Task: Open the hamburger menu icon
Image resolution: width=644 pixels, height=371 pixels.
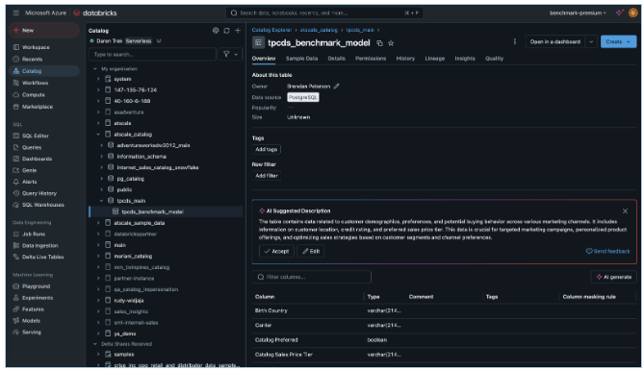Action: (16, 13)
